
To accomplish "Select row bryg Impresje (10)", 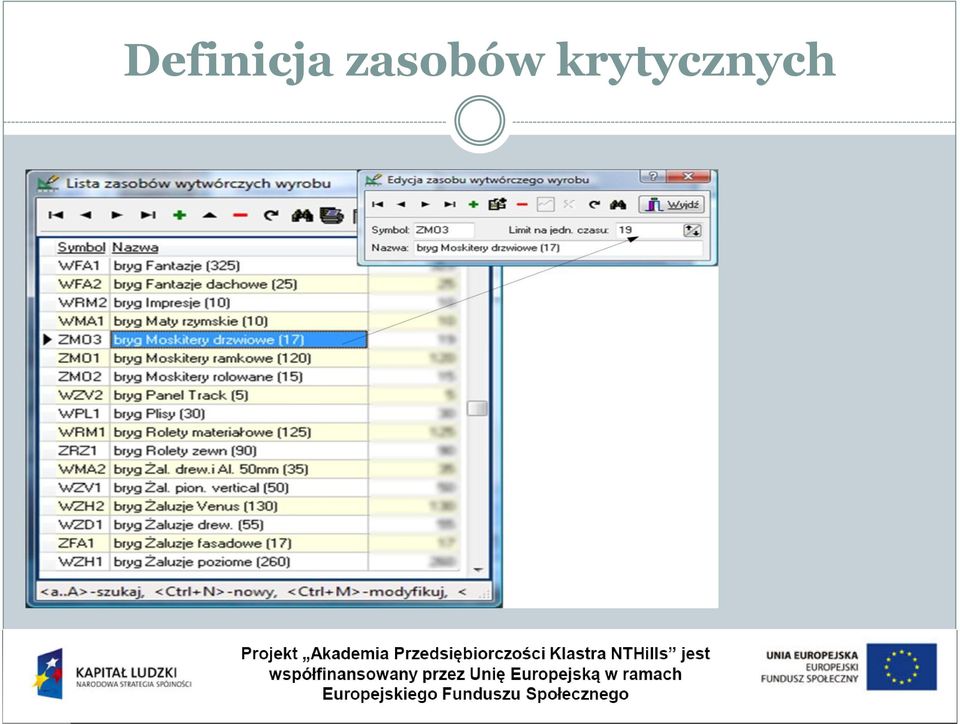I will 249,302.
